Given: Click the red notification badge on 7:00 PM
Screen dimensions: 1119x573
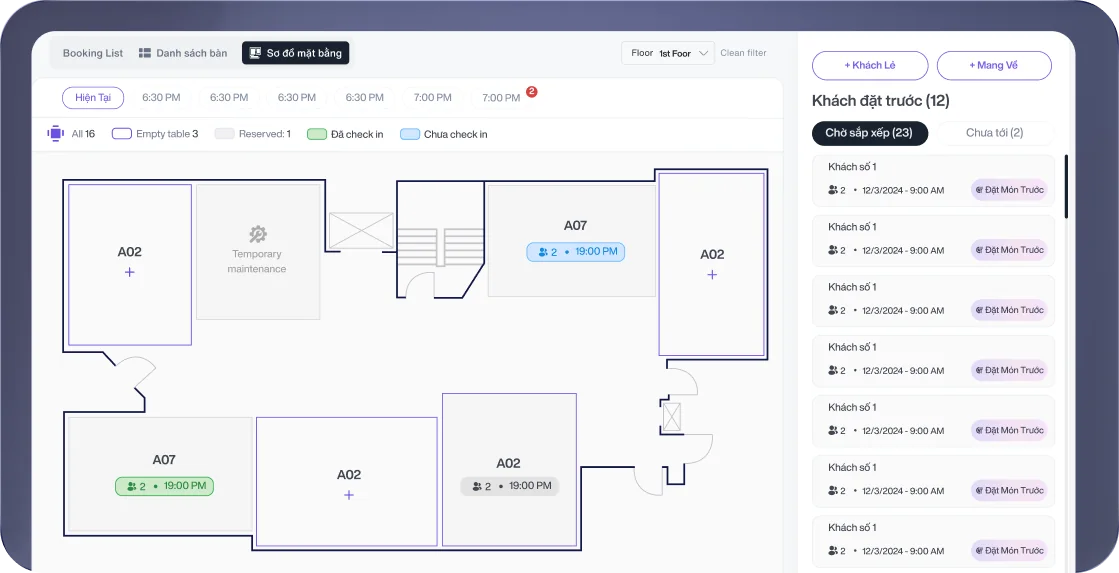Looking at the screenshot, I should tap(532, 91).
